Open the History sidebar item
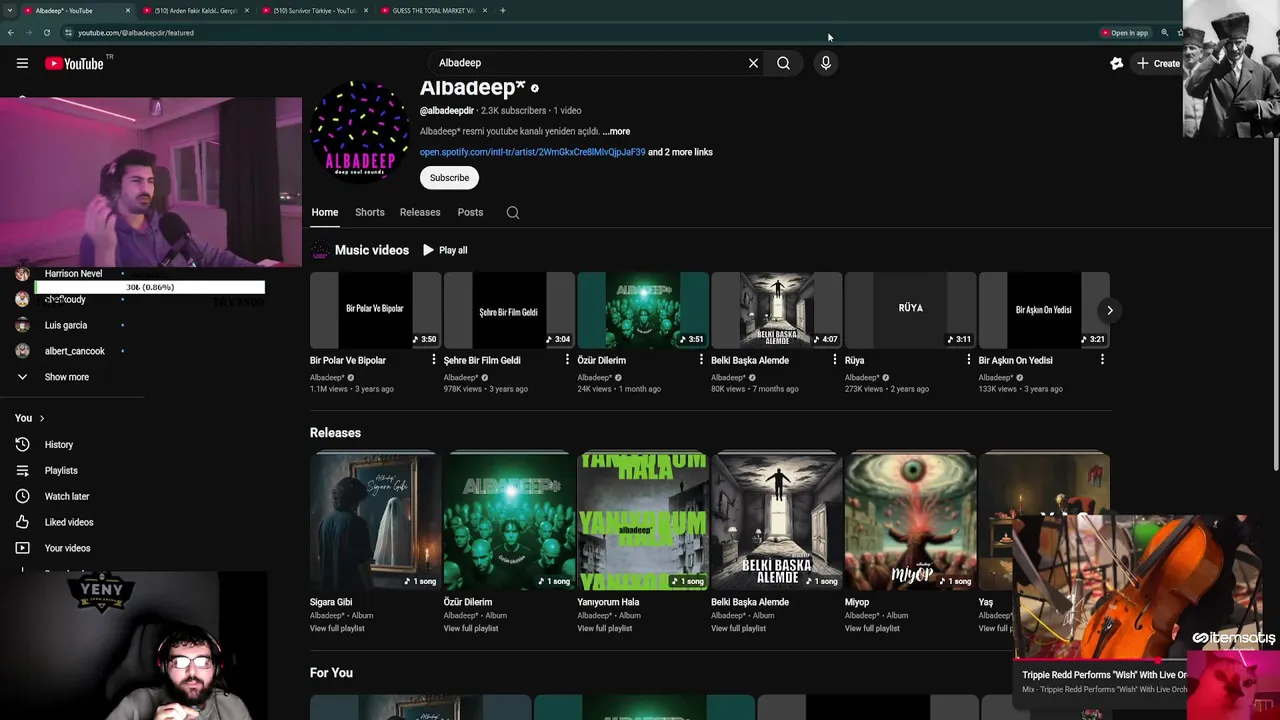This screenshot has width=1280, height=720. pos(58,444)
